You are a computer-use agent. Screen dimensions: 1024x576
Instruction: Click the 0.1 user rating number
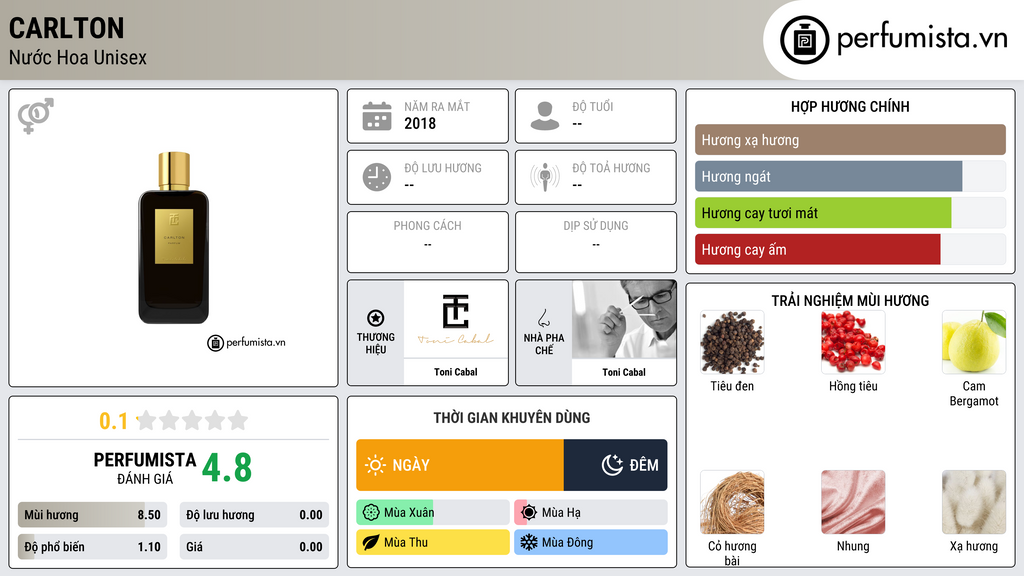point(114,421)
